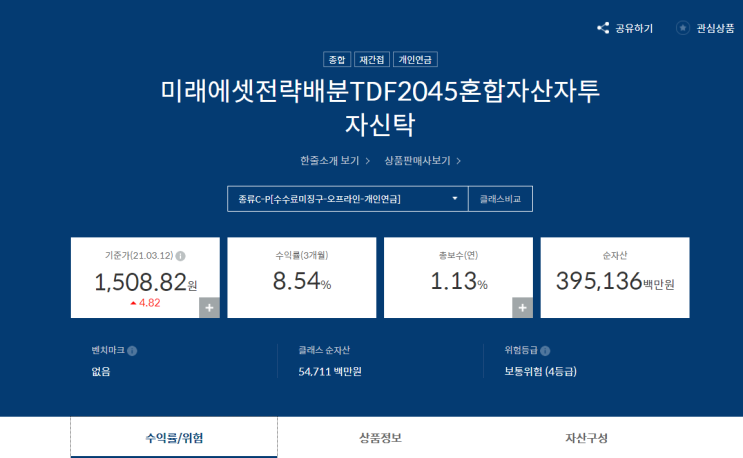The image size is (743, 458).
Task: Click the 395,136백만원 net assets value
Action: 615,281
